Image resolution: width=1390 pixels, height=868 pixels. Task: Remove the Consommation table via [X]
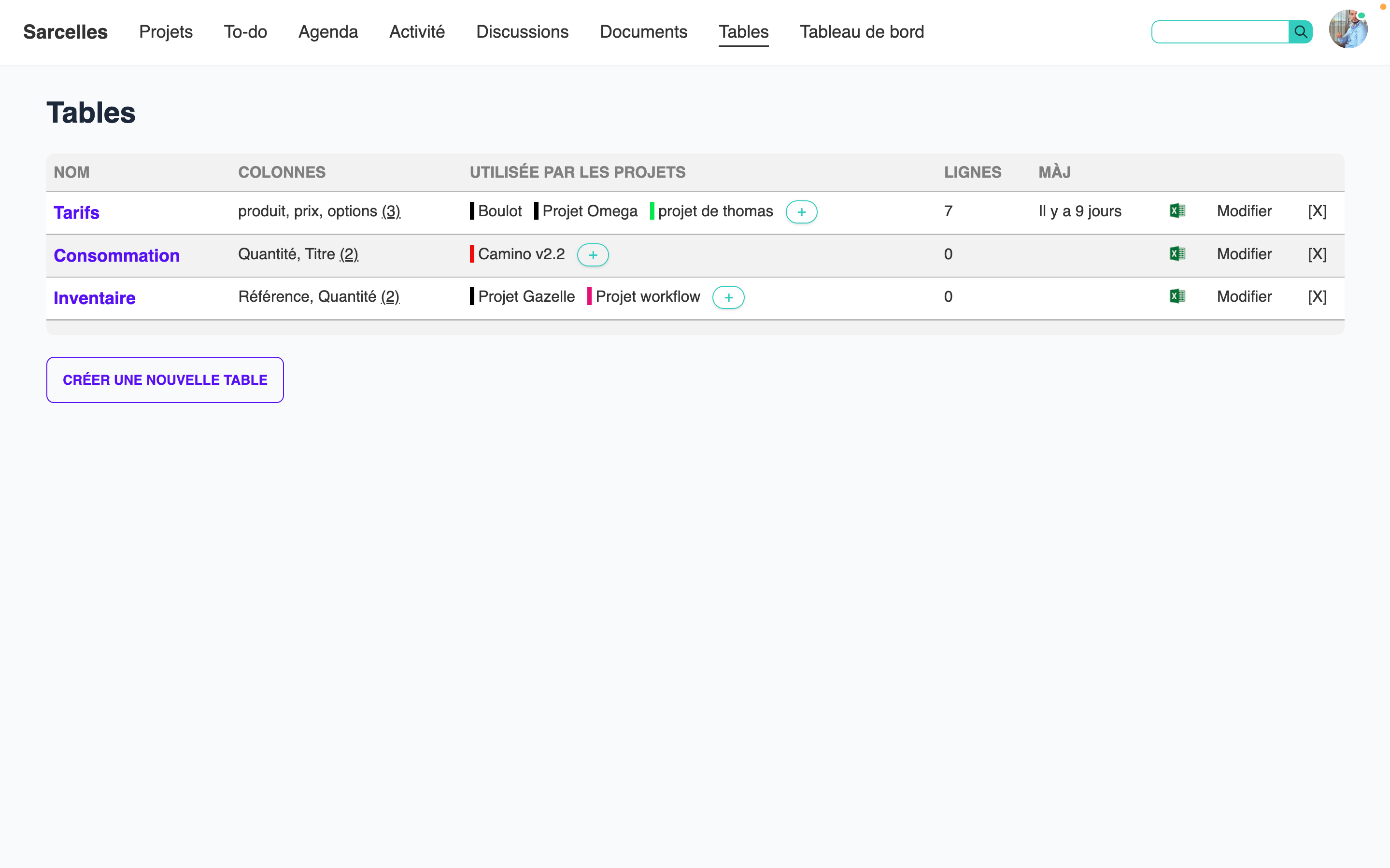click(1317, 254)
